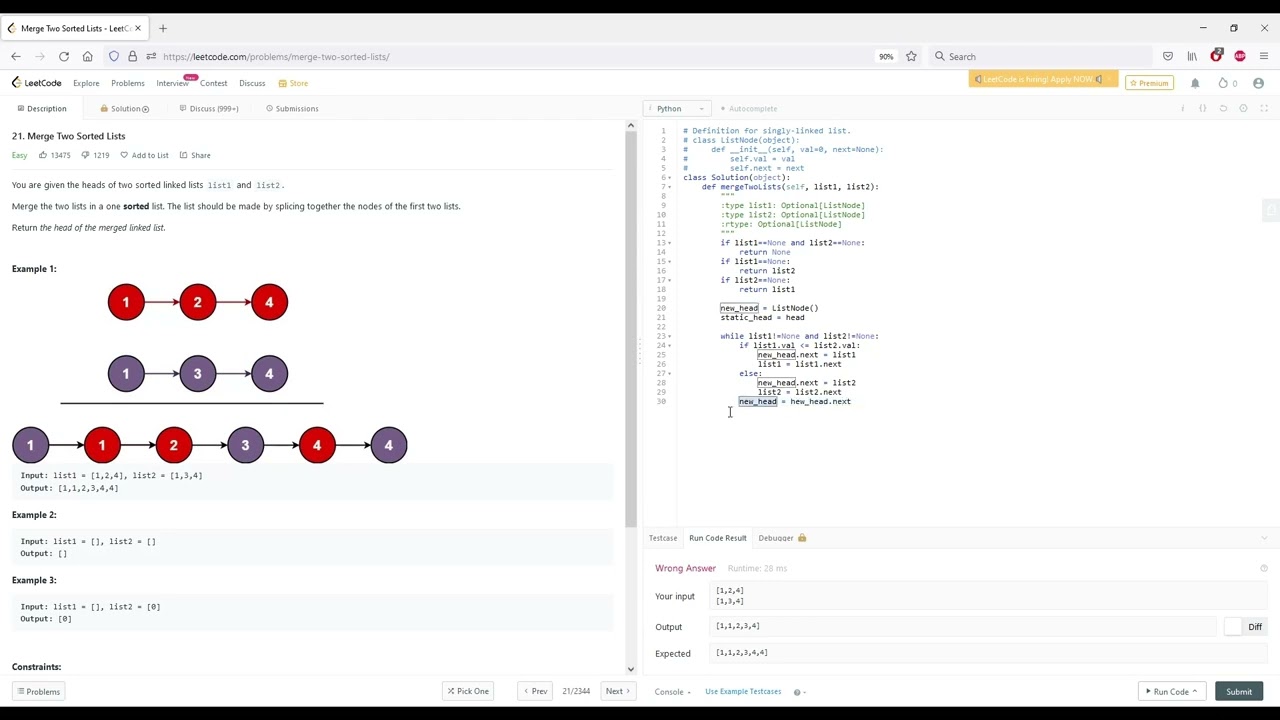Open the Discuss (999+) tab
Image resolution: width=1280 pixels, height=720 pixels.
[x=209, y=109]
